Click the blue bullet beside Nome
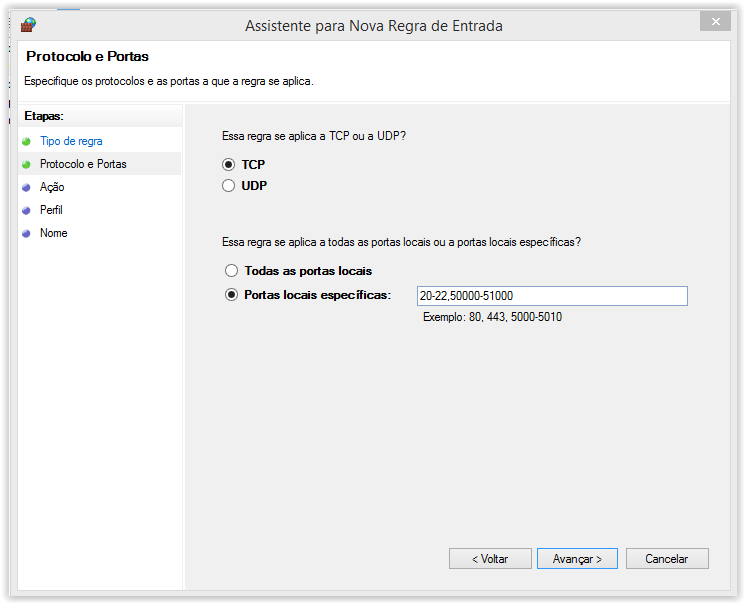745x604 pixels. click(x=26, y=233)
